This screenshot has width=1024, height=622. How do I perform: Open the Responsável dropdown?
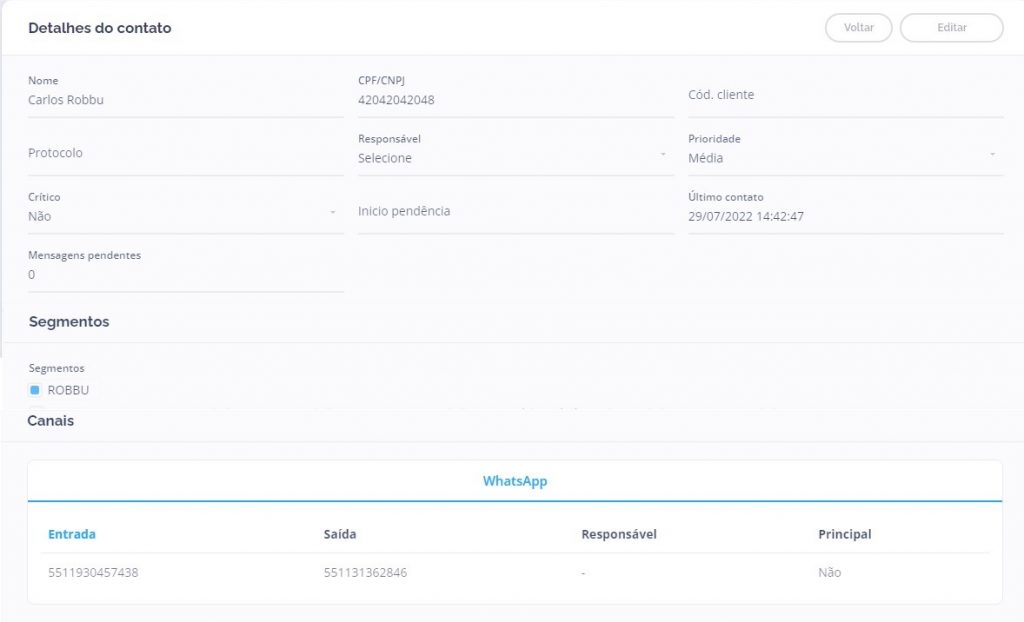(x=515, y=158)
